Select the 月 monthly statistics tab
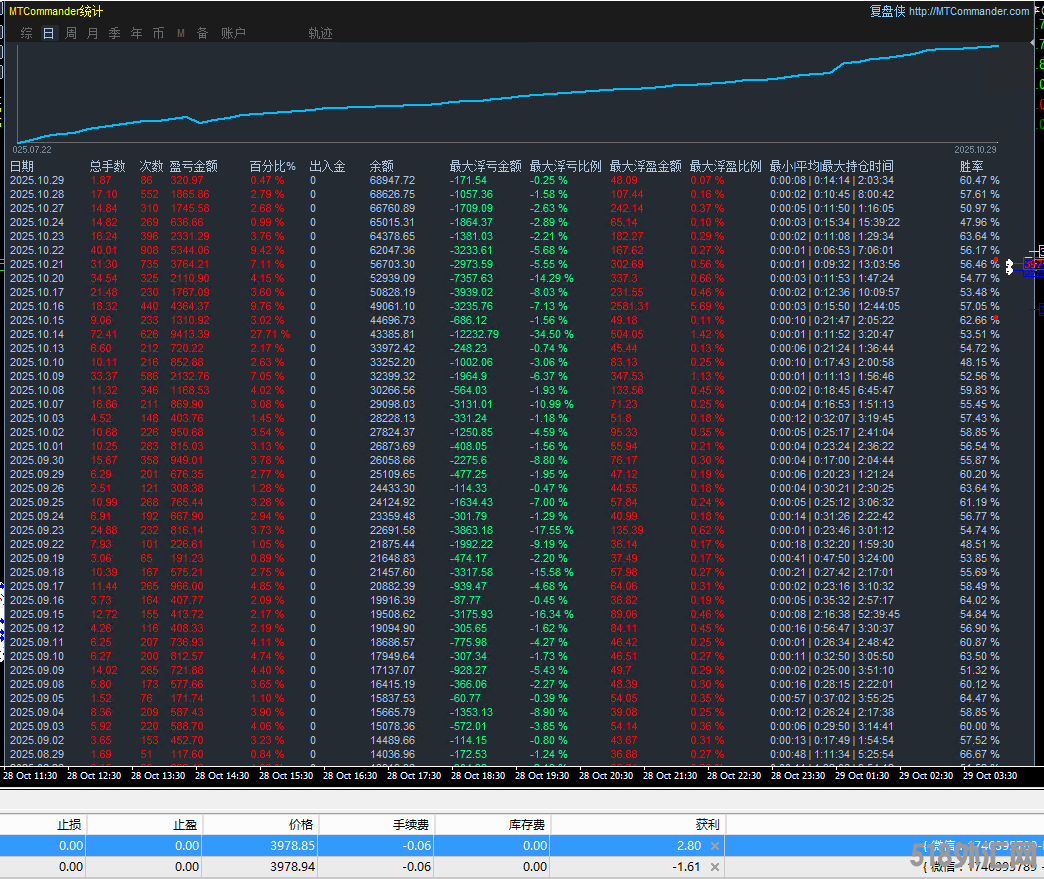Viewport: 1044px width, 879px height. (93, 33)
